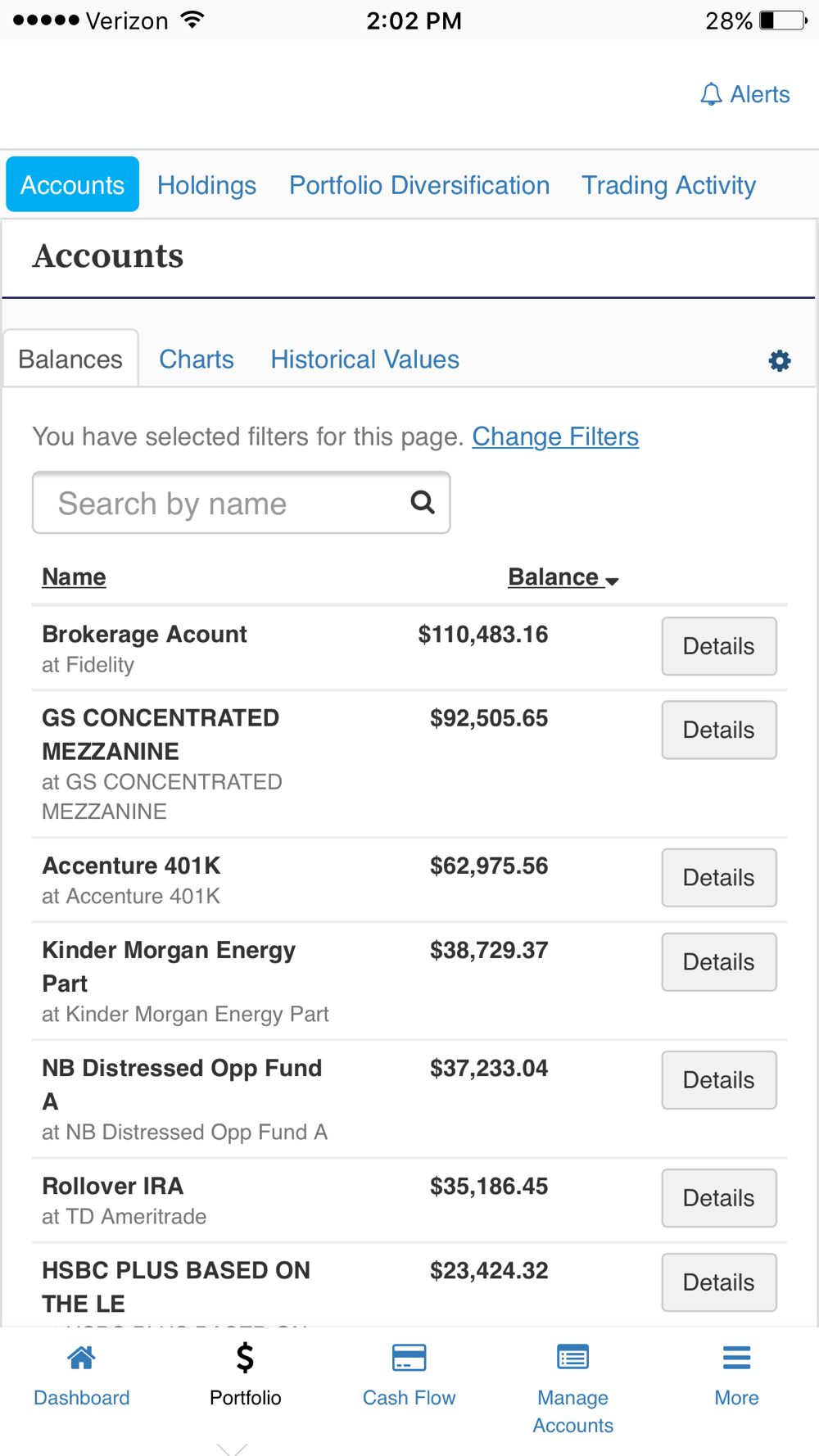Select the $92,505.65 balance

(489, 718)
